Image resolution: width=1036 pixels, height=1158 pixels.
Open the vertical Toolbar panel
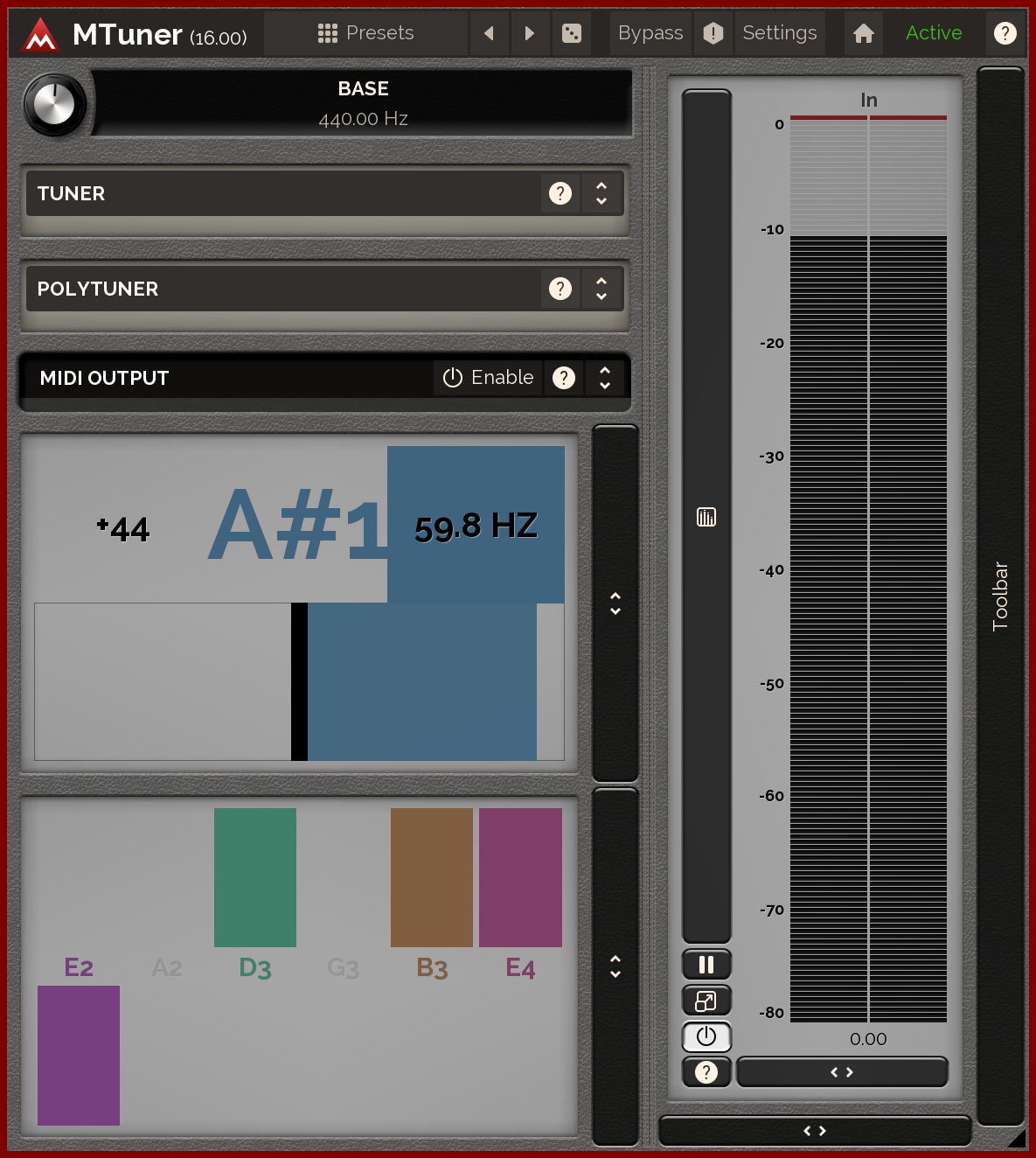pos(1000,596)
